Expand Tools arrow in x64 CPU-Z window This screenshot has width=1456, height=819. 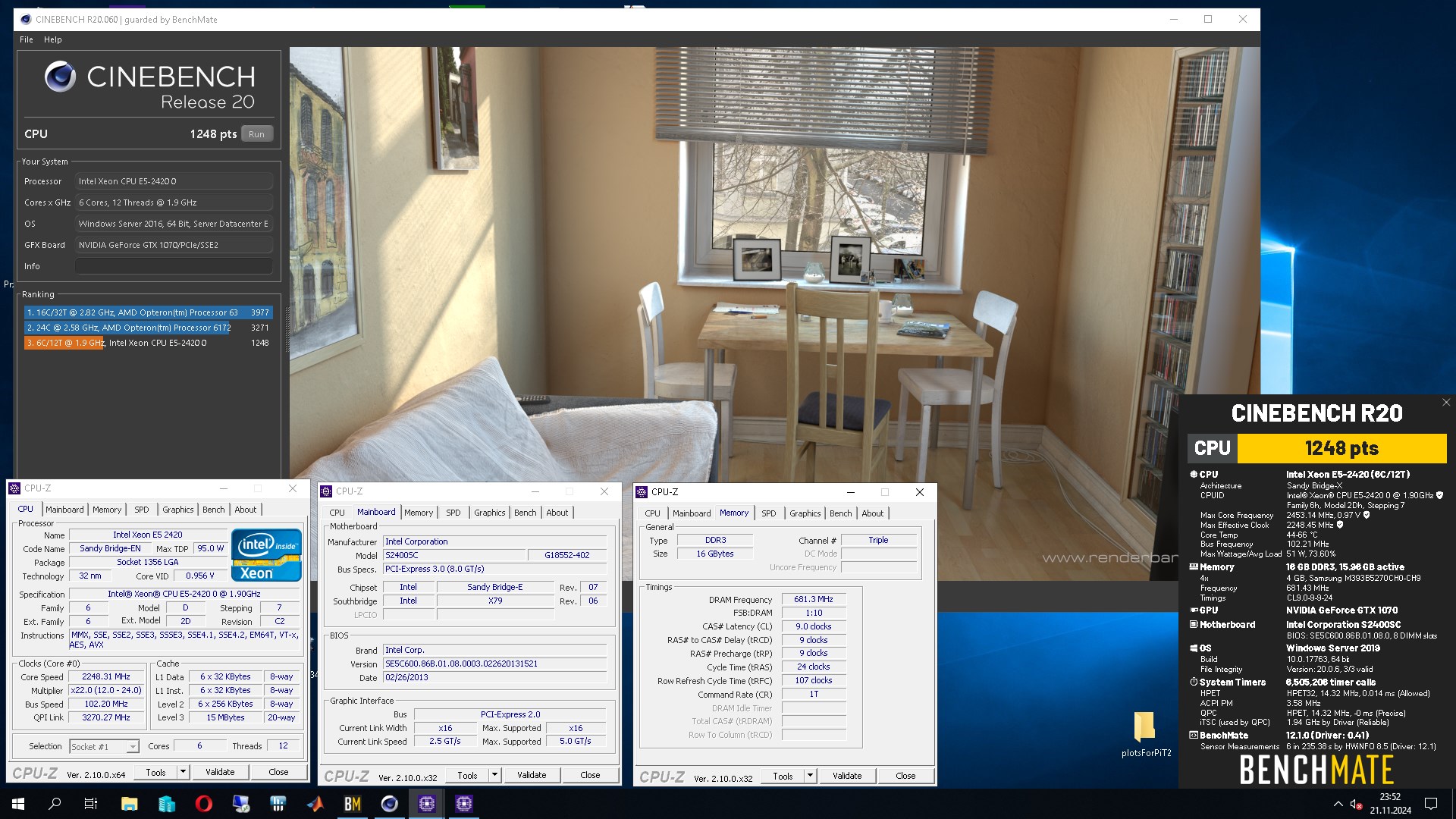coord(183,772)
